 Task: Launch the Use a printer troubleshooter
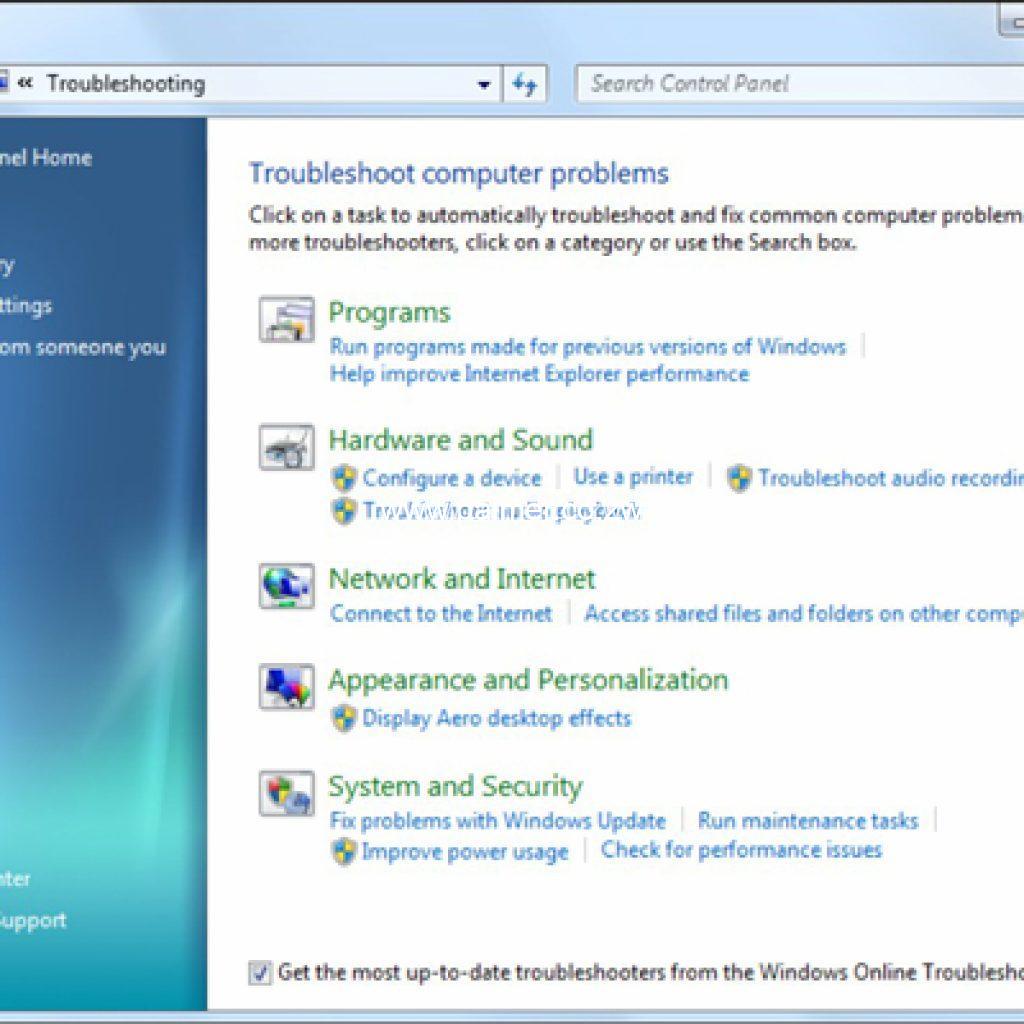633,477
